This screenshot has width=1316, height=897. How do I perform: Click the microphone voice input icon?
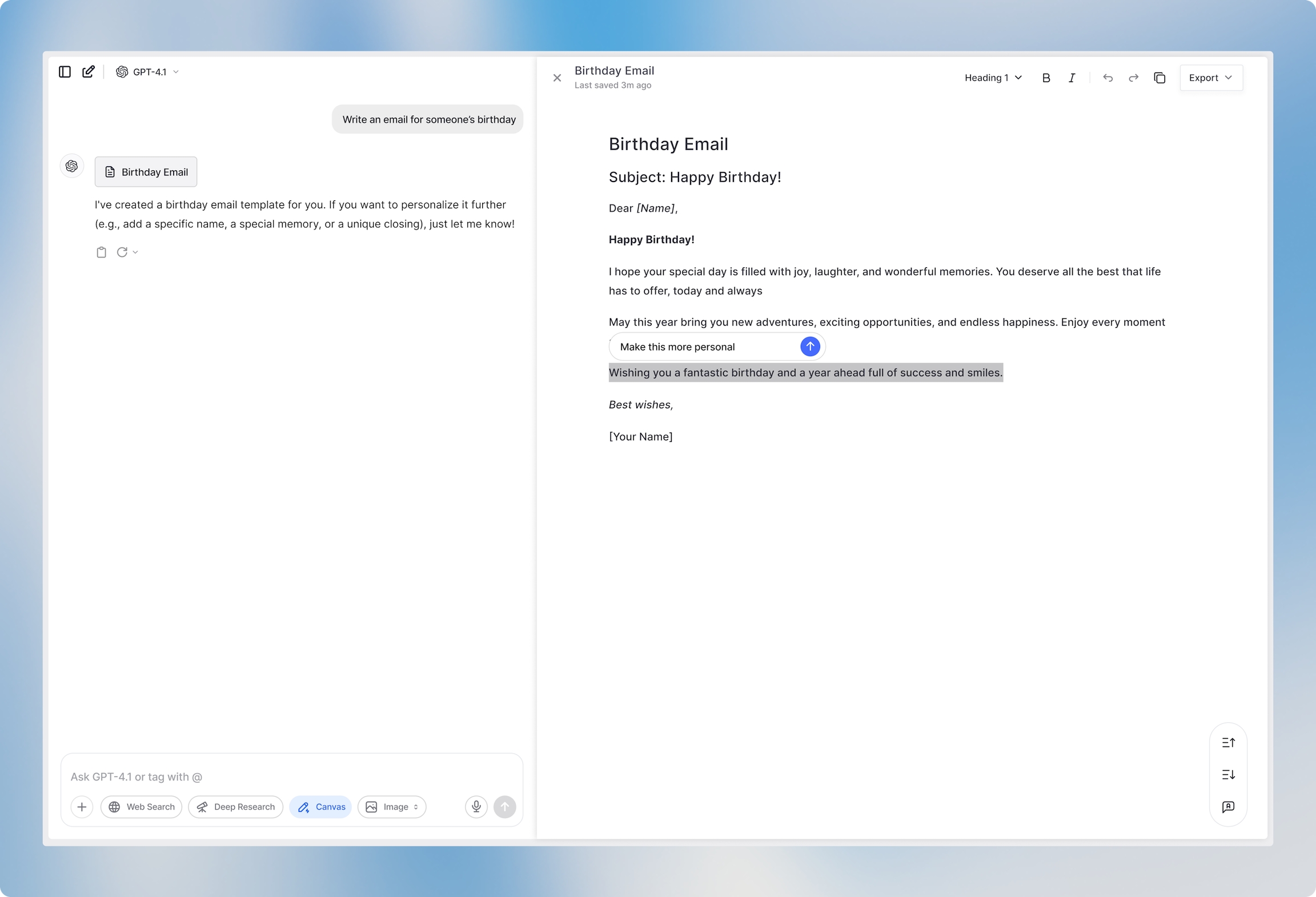[476, 806]
